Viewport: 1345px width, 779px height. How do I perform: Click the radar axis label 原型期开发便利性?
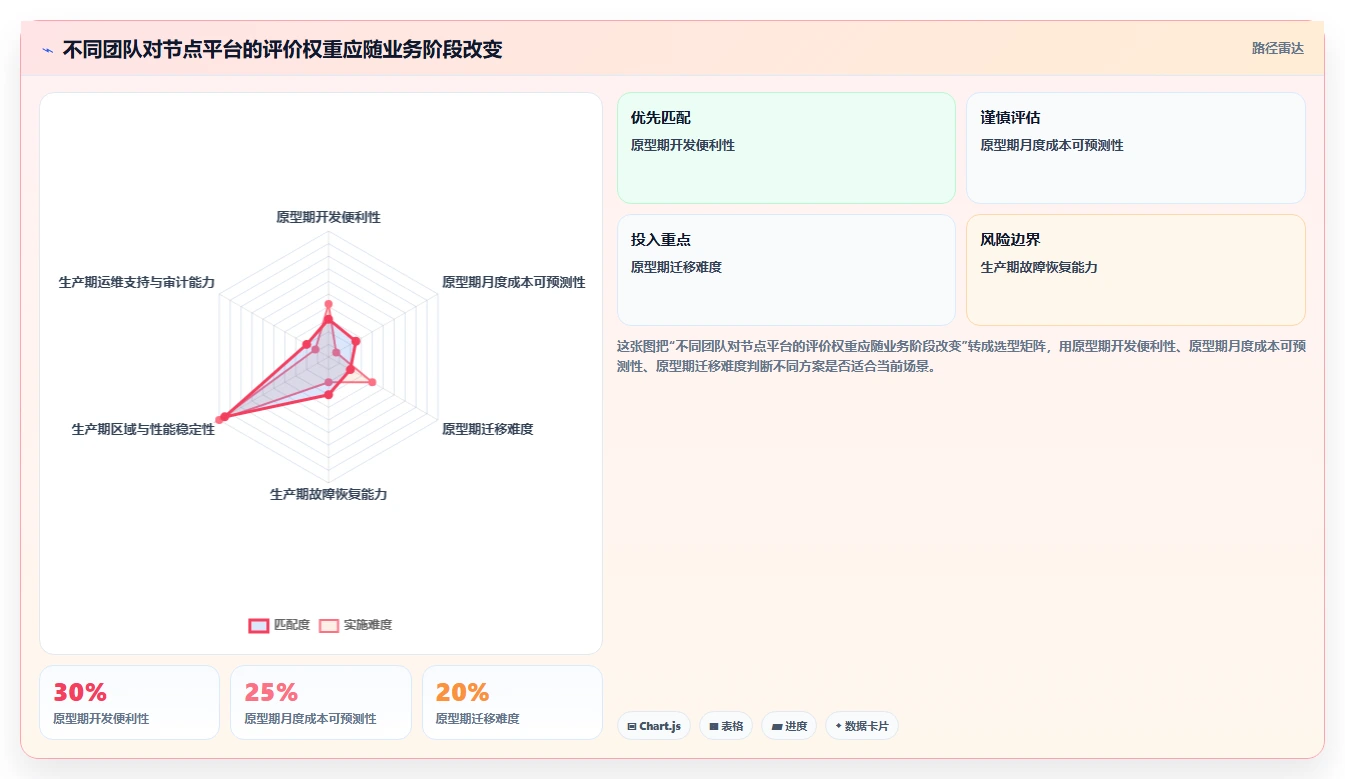pos(328,217)
